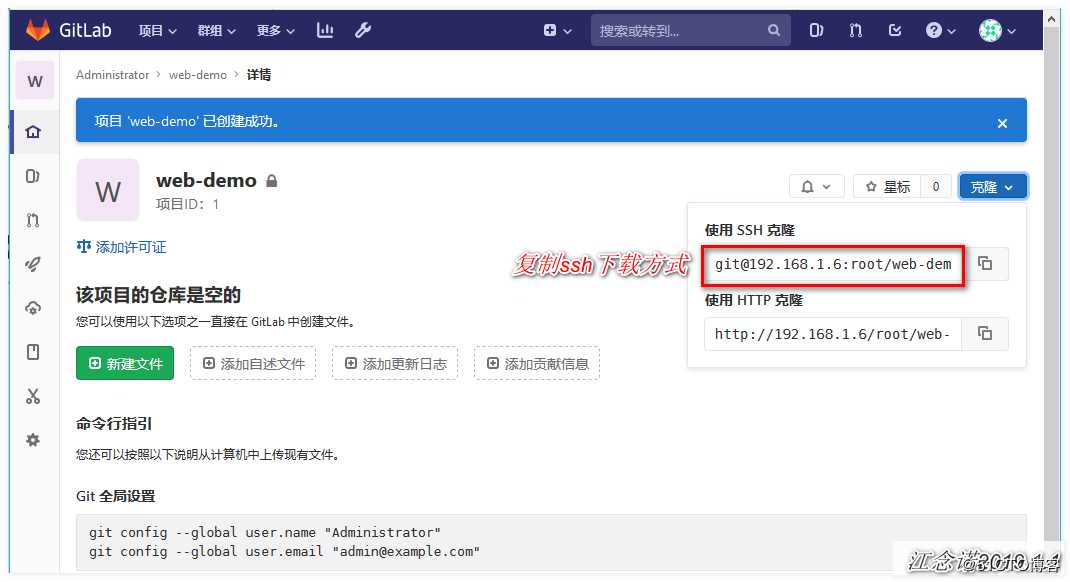1070x582 pixels.
Task: Open the user avatar menu
Action: click(997, 30)
